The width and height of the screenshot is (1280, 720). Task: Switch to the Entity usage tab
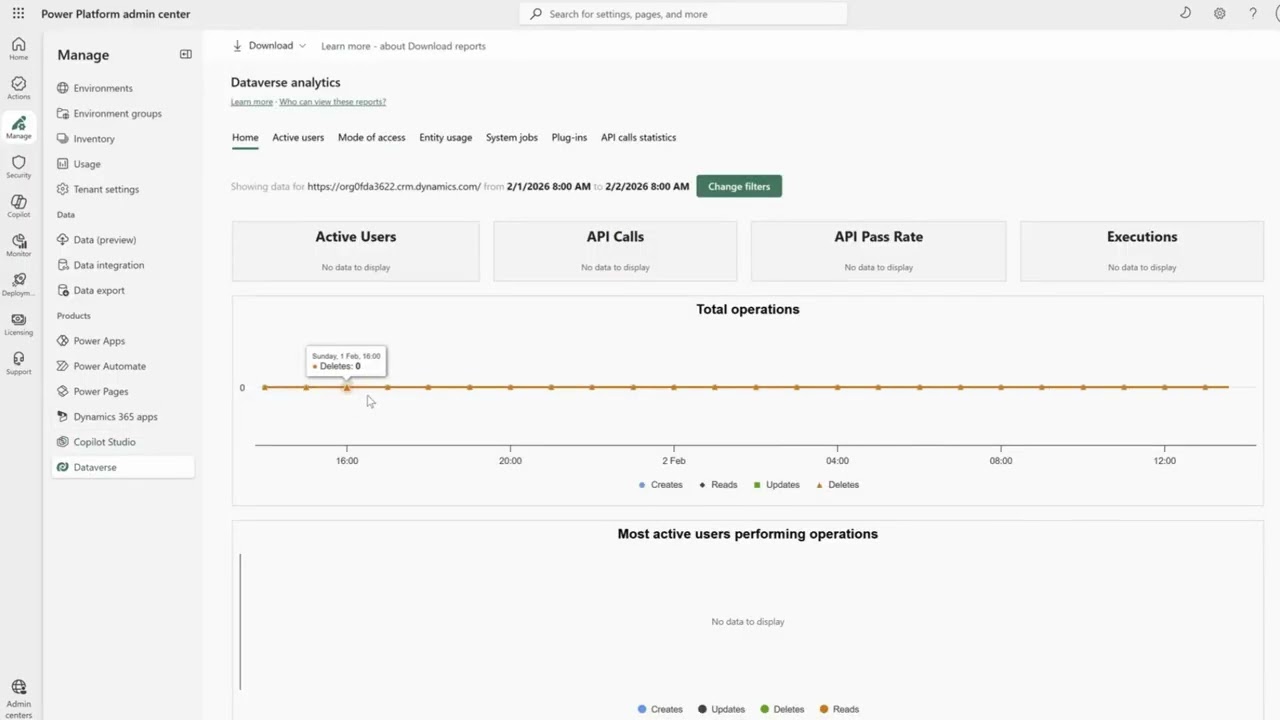[x=445, y=137]
